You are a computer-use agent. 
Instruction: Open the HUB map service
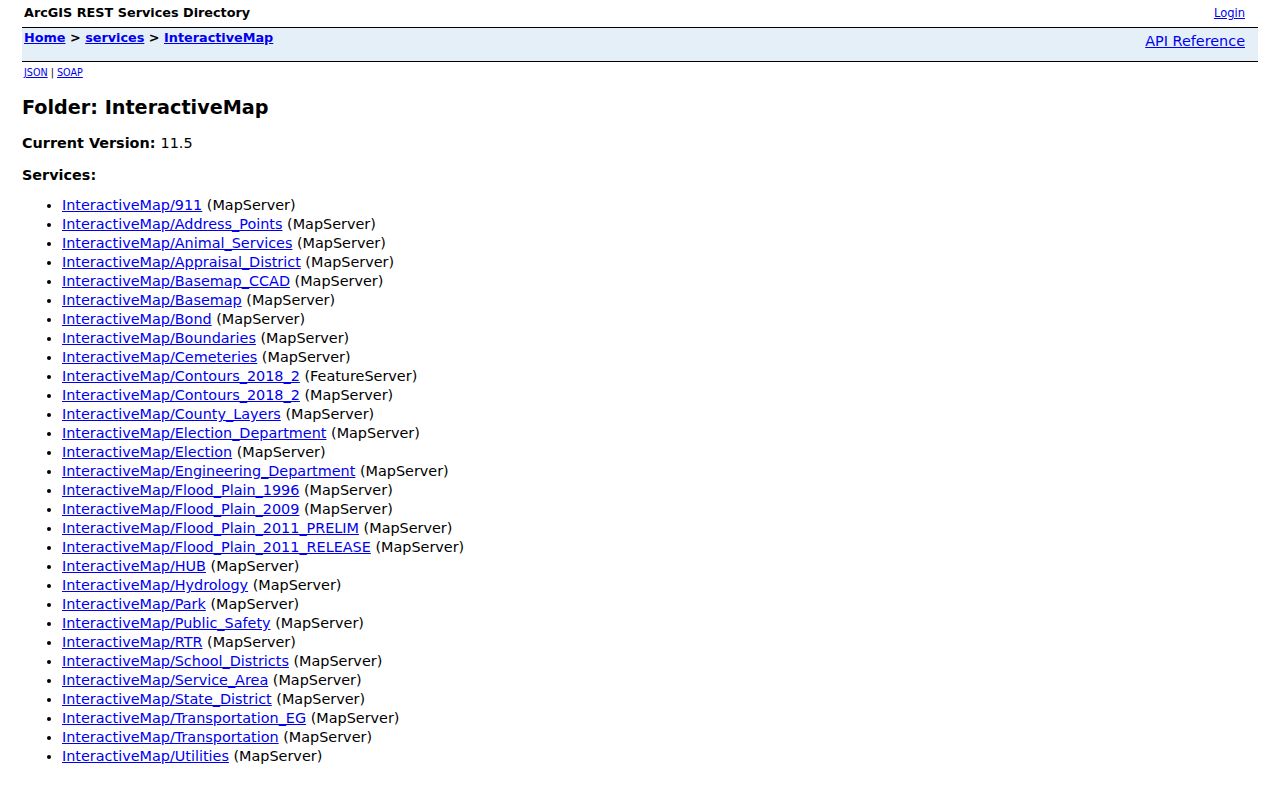[x=134, y=566]
